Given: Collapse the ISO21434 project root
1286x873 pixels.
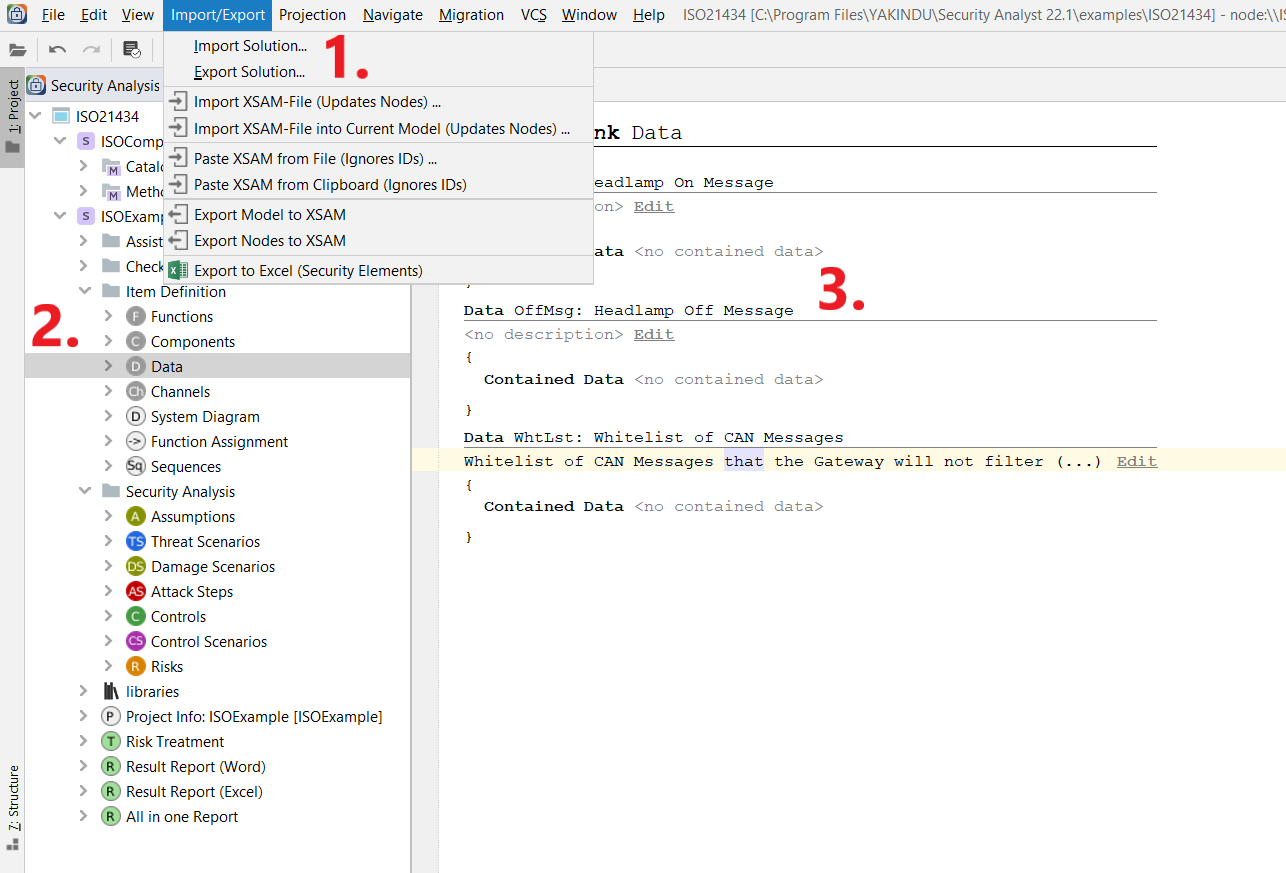Looking at the screenshot, I should (x=36, y=116).
